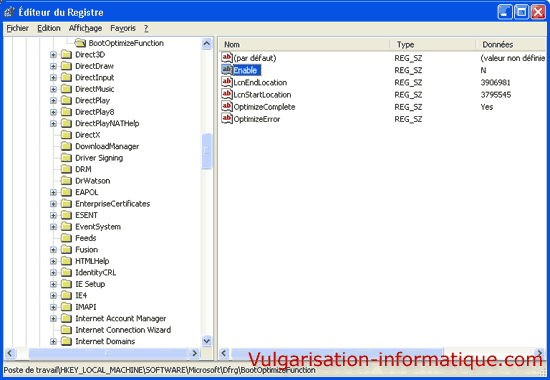Select the IdentityCRL key label

click(95, 273)
